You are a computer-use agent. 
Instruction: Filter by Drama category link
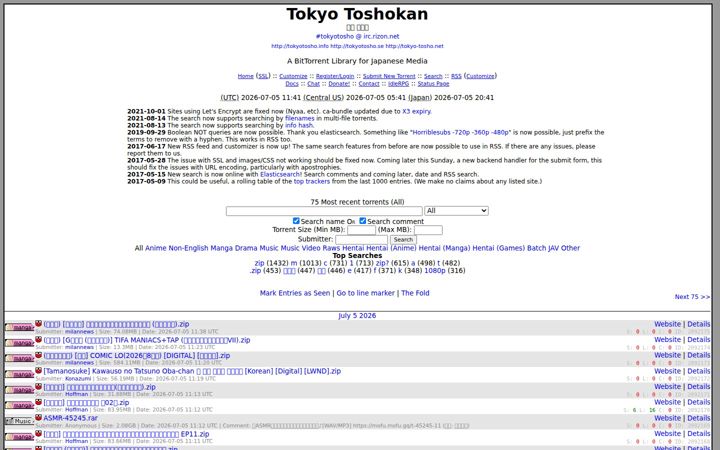coord(246,248)
